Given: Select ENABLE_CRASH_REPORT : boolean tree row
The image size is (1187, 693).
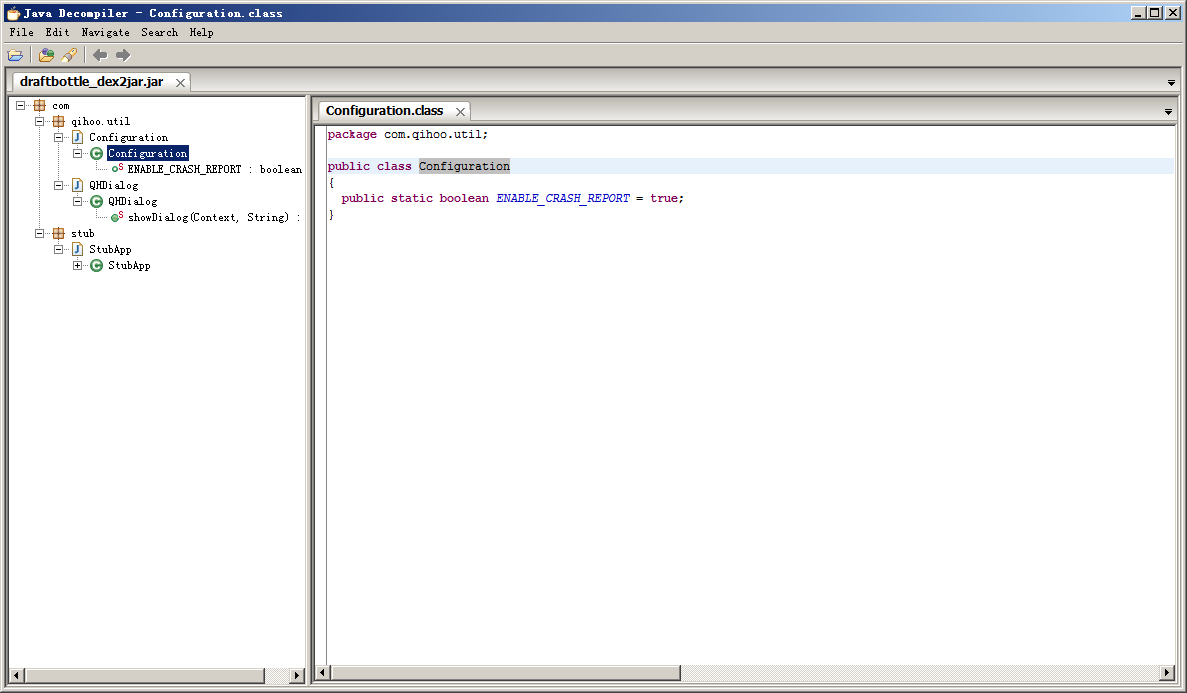Looking at the screenshot, I should point(214,169).
